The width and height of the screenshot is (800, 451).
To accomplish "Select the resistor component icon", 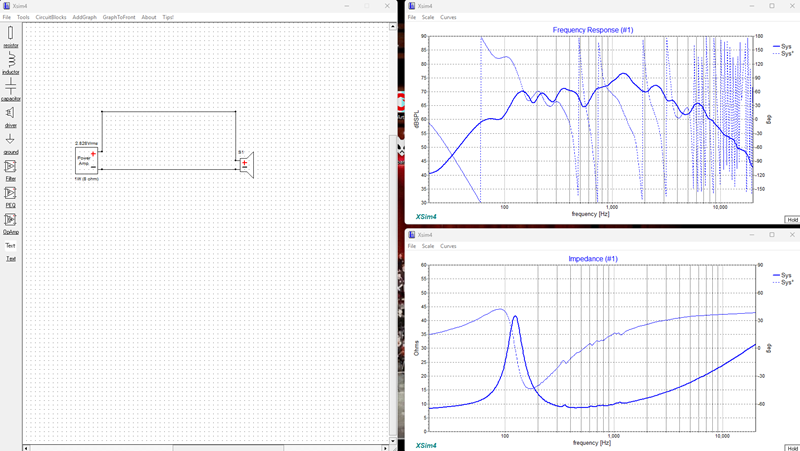I will point(10,34).
